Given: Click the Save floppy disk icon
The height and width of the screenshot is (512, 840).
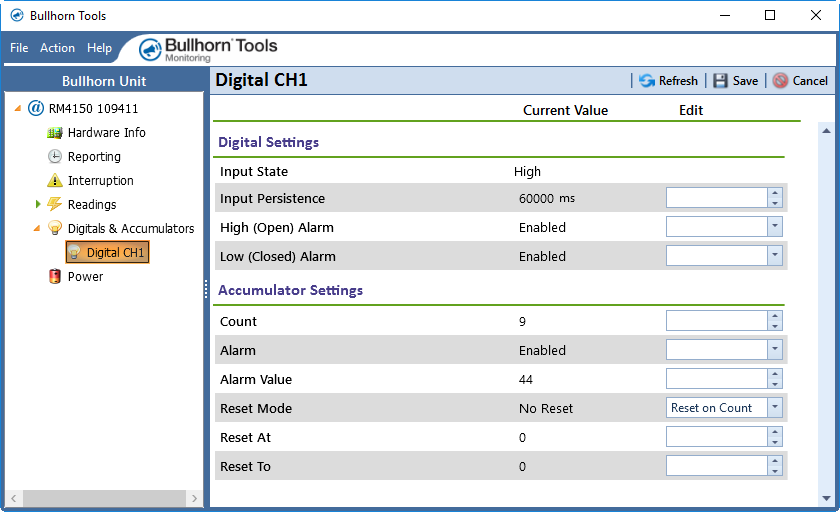Looking at the screenshot, I should click(x=721, y=81).
